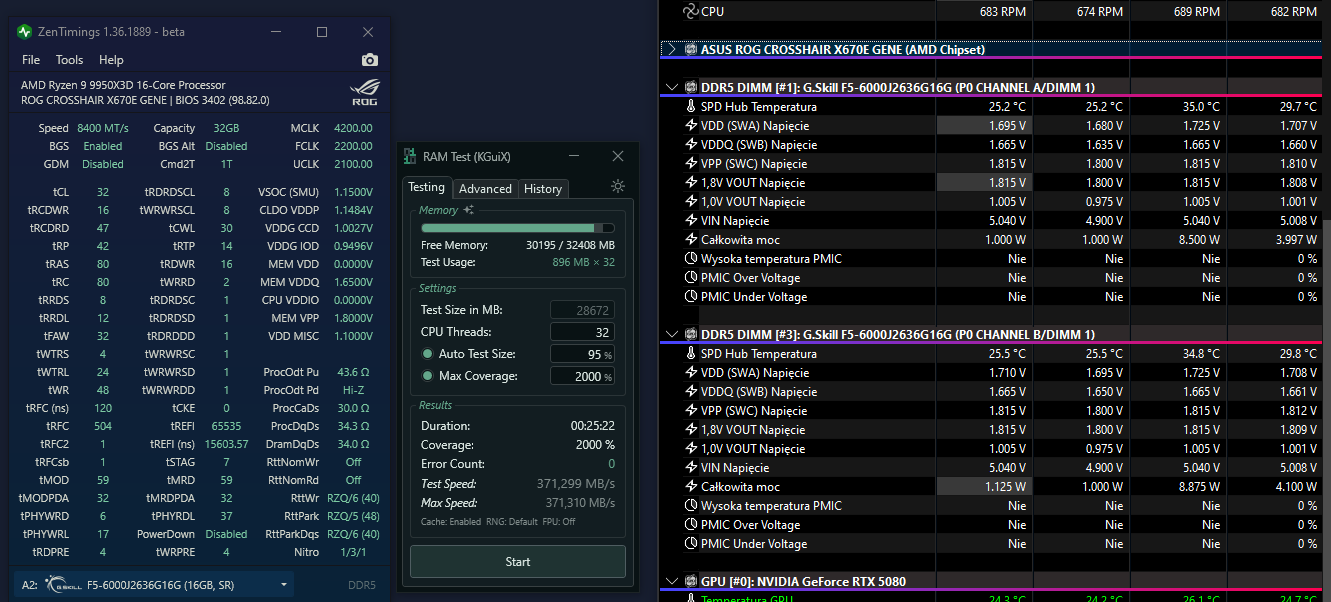Click the CPU fan icon
Image resolution: width=1331 pixels, height=602 pixels.
(690, 12)
